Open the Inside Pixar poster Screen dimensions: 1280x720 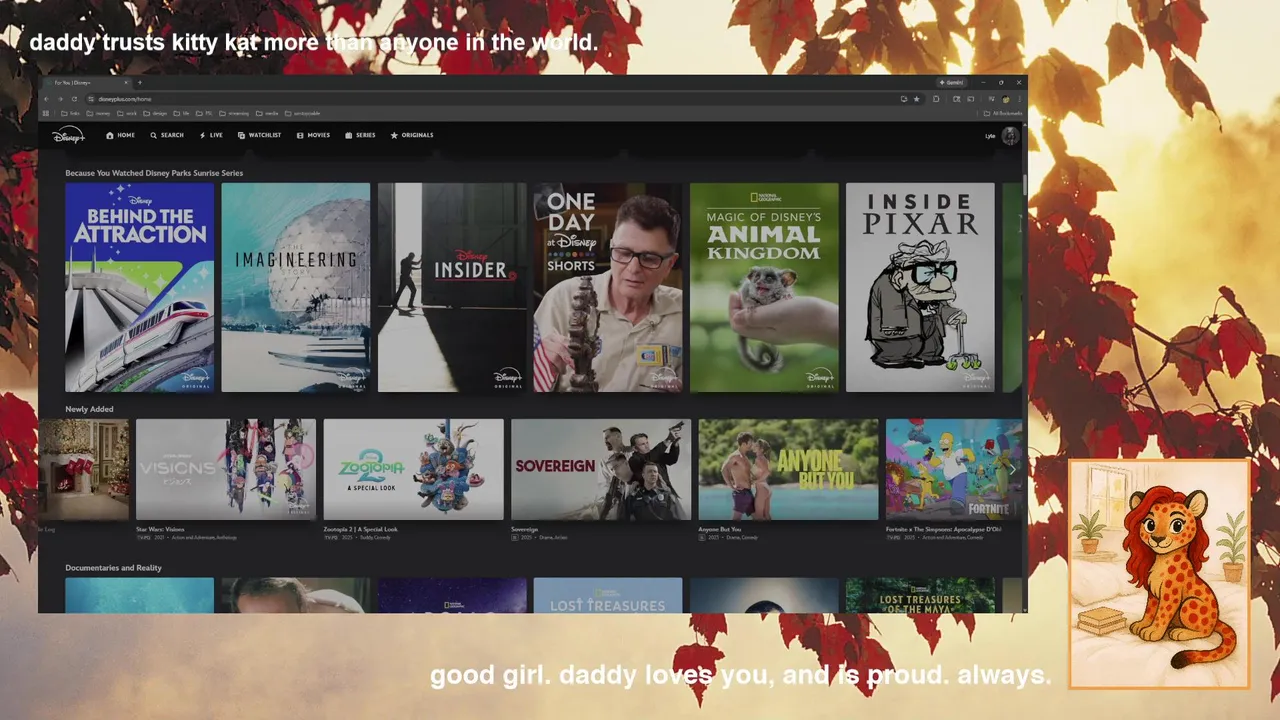[920, 287]
